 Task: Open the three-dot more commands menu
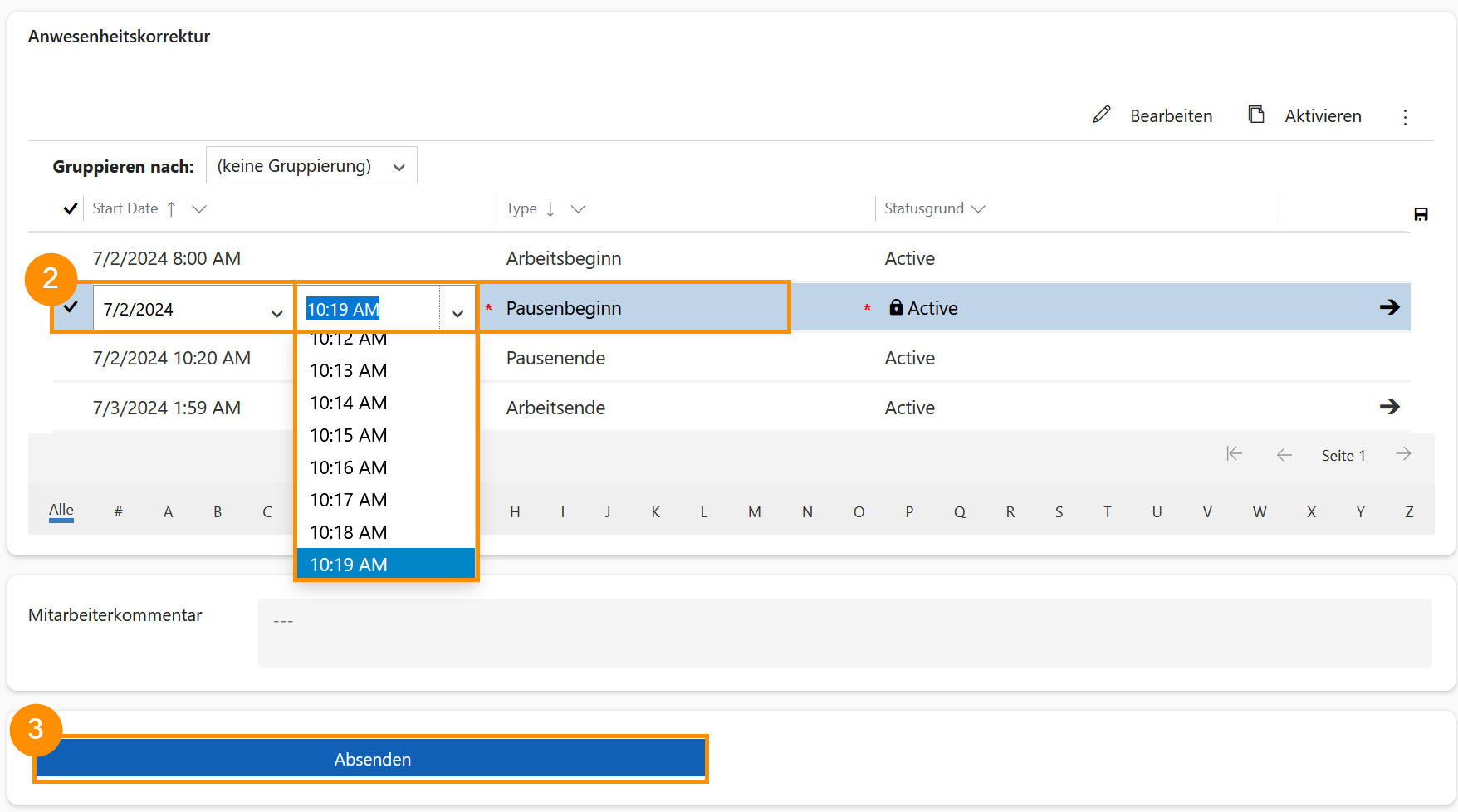coord(1405,117)
